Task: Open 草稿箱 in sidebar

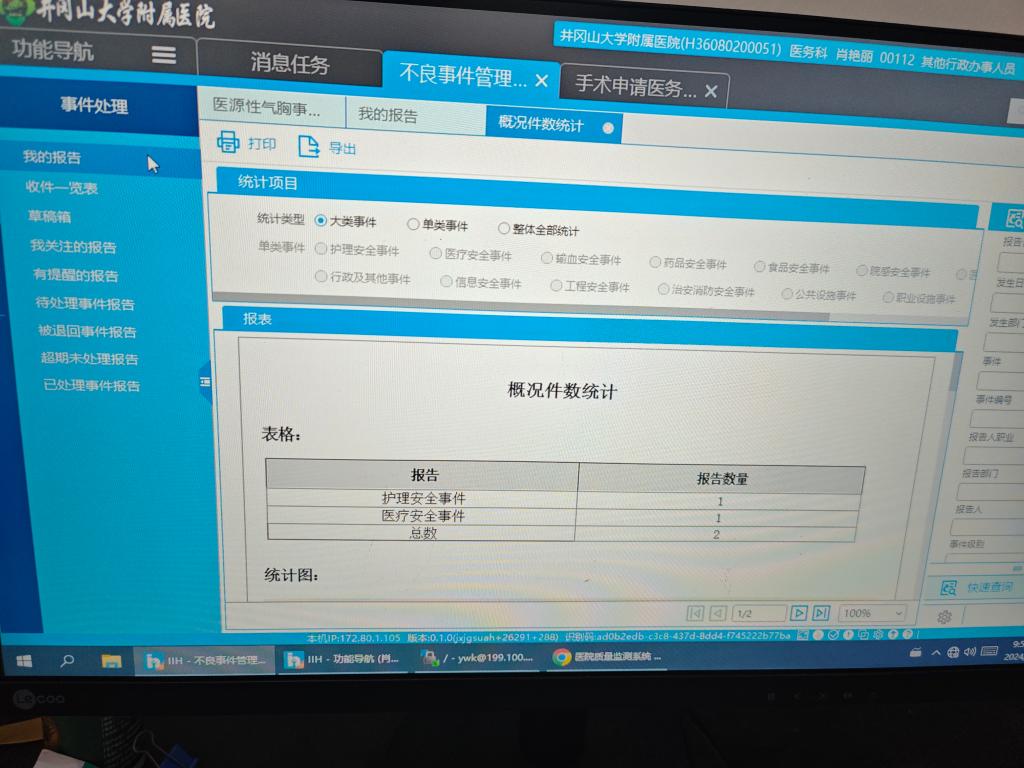Action: click(49, 216)
